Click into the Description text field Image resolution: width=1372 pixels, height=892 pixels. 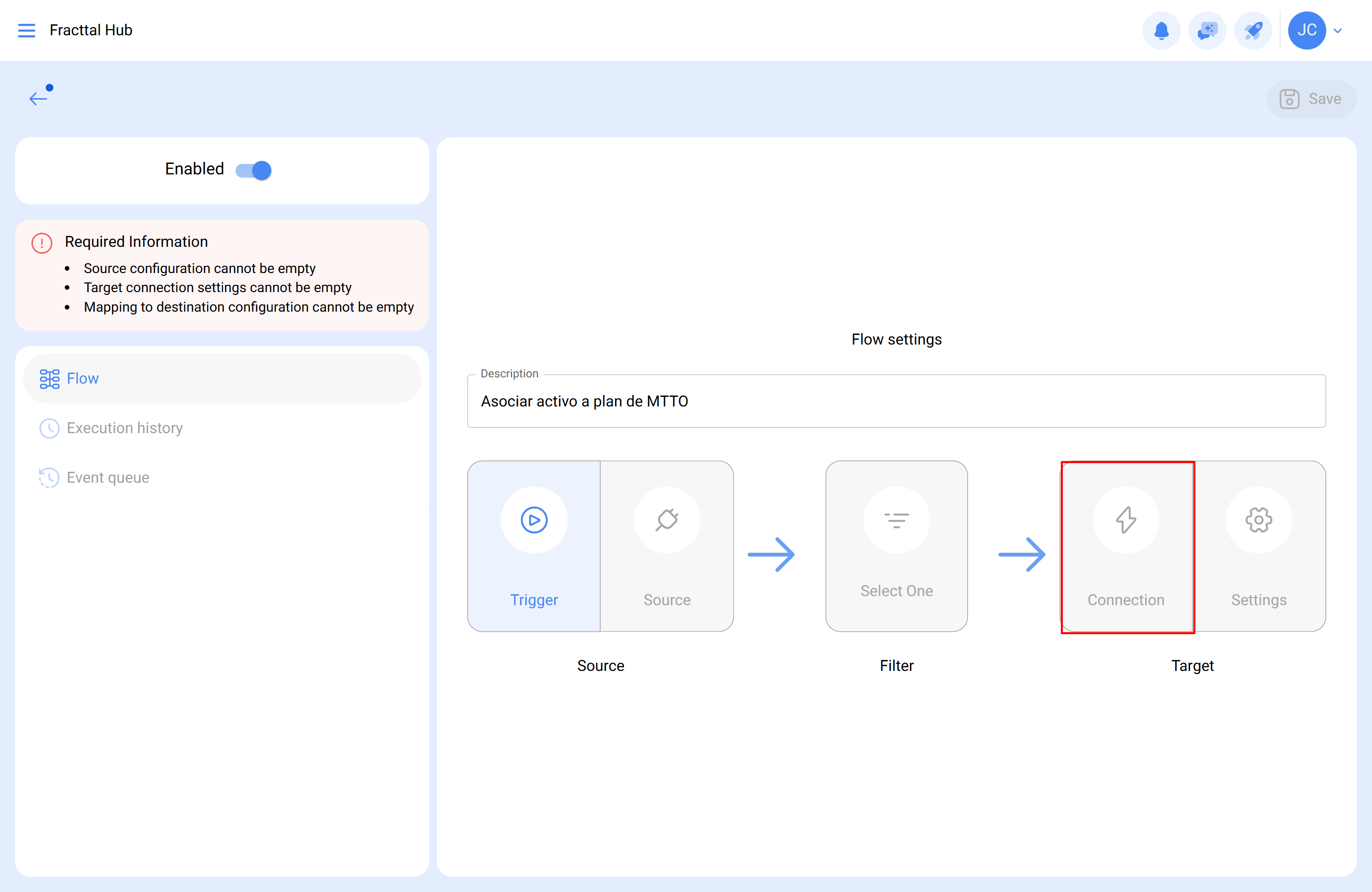[896, 401]
